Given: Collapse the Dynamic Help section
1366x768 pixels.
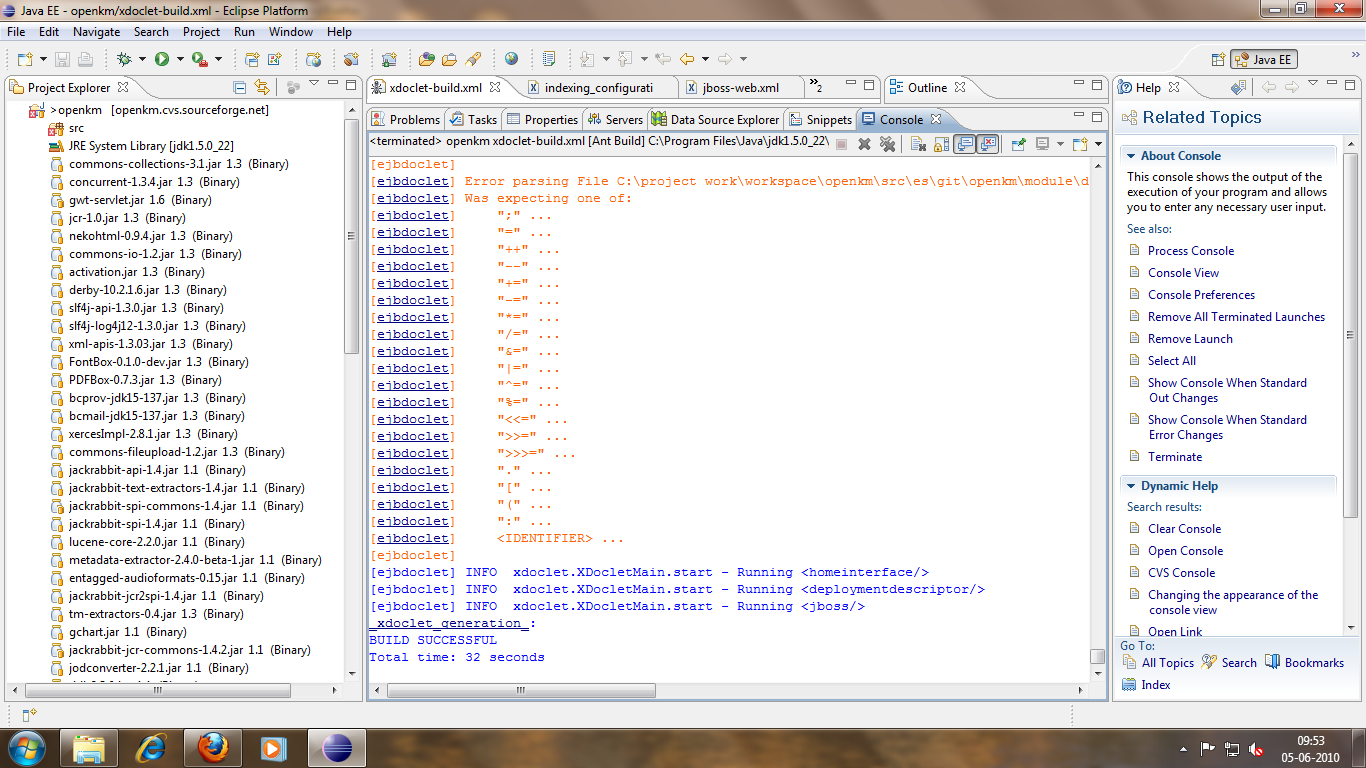Looking at the screenshot, I should click(1130, 486).
